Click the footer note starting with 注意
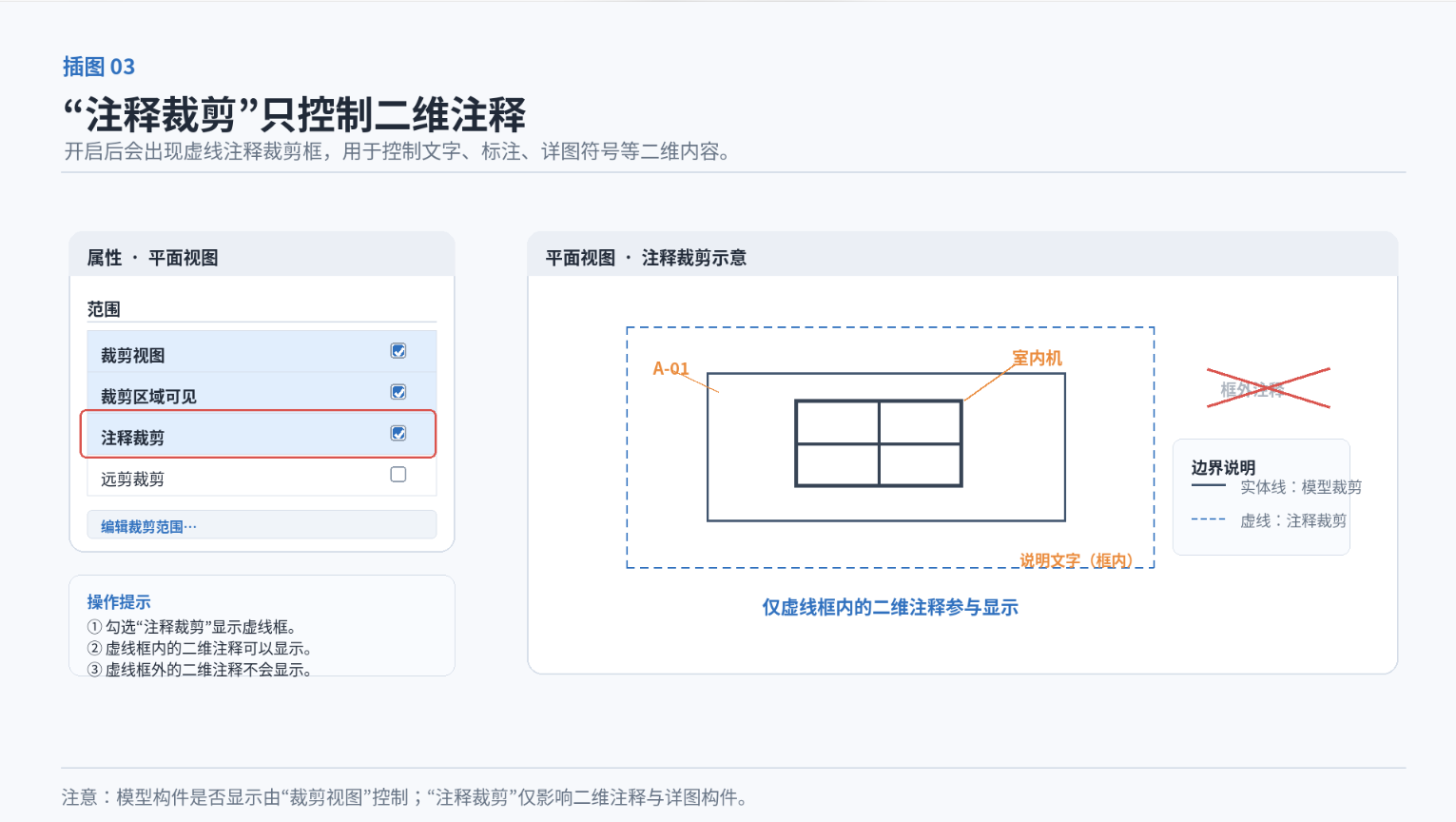1456x822 pixels. (x=405, y=797)
